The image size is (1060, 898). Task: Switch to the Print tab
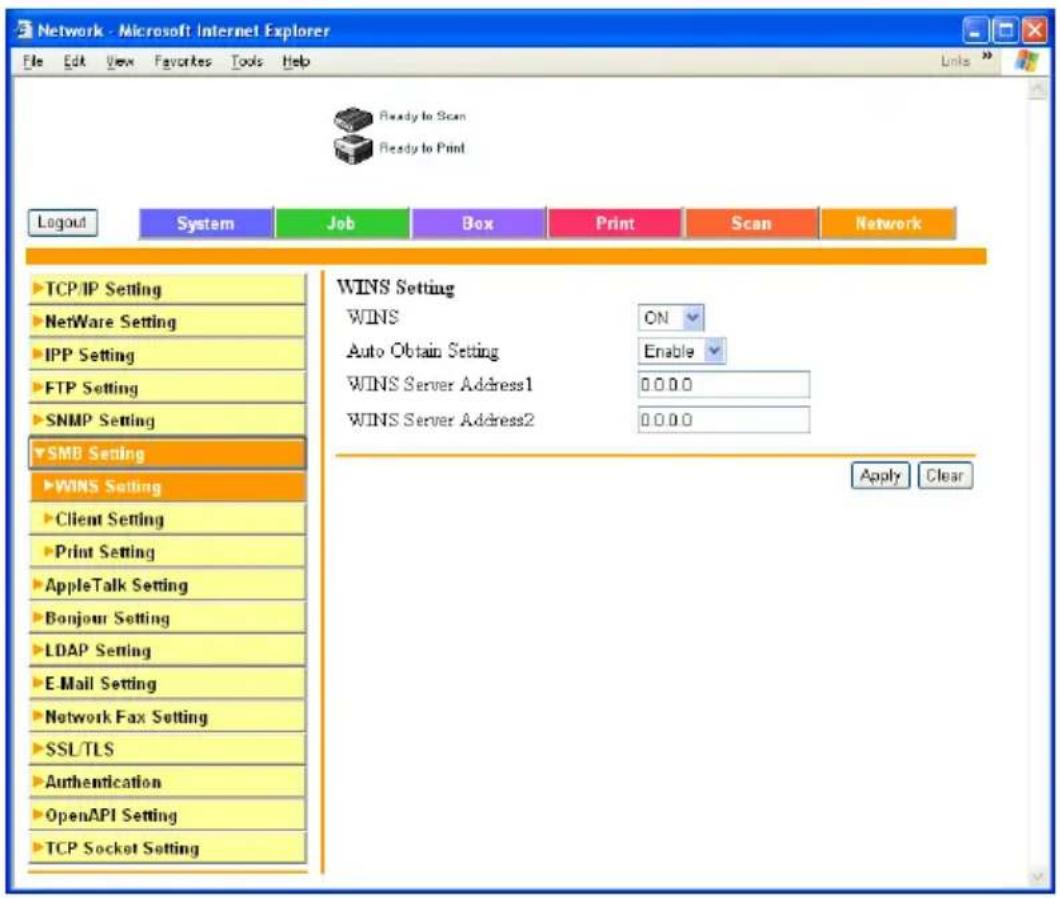(x=615, y=224)
